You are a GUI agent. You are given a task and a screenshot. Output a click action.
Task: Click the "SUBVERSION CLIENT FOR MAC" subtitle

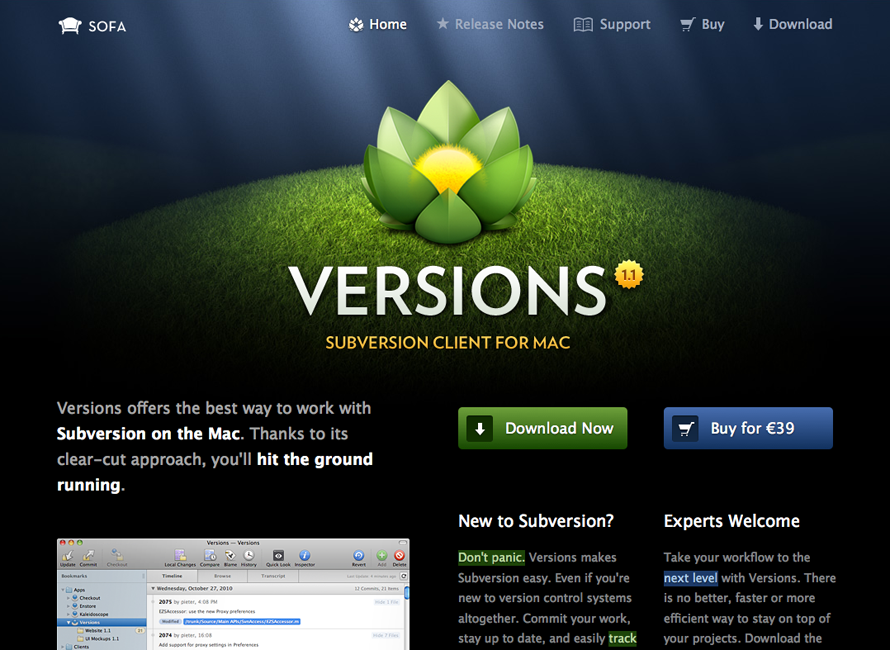(448, 343)
